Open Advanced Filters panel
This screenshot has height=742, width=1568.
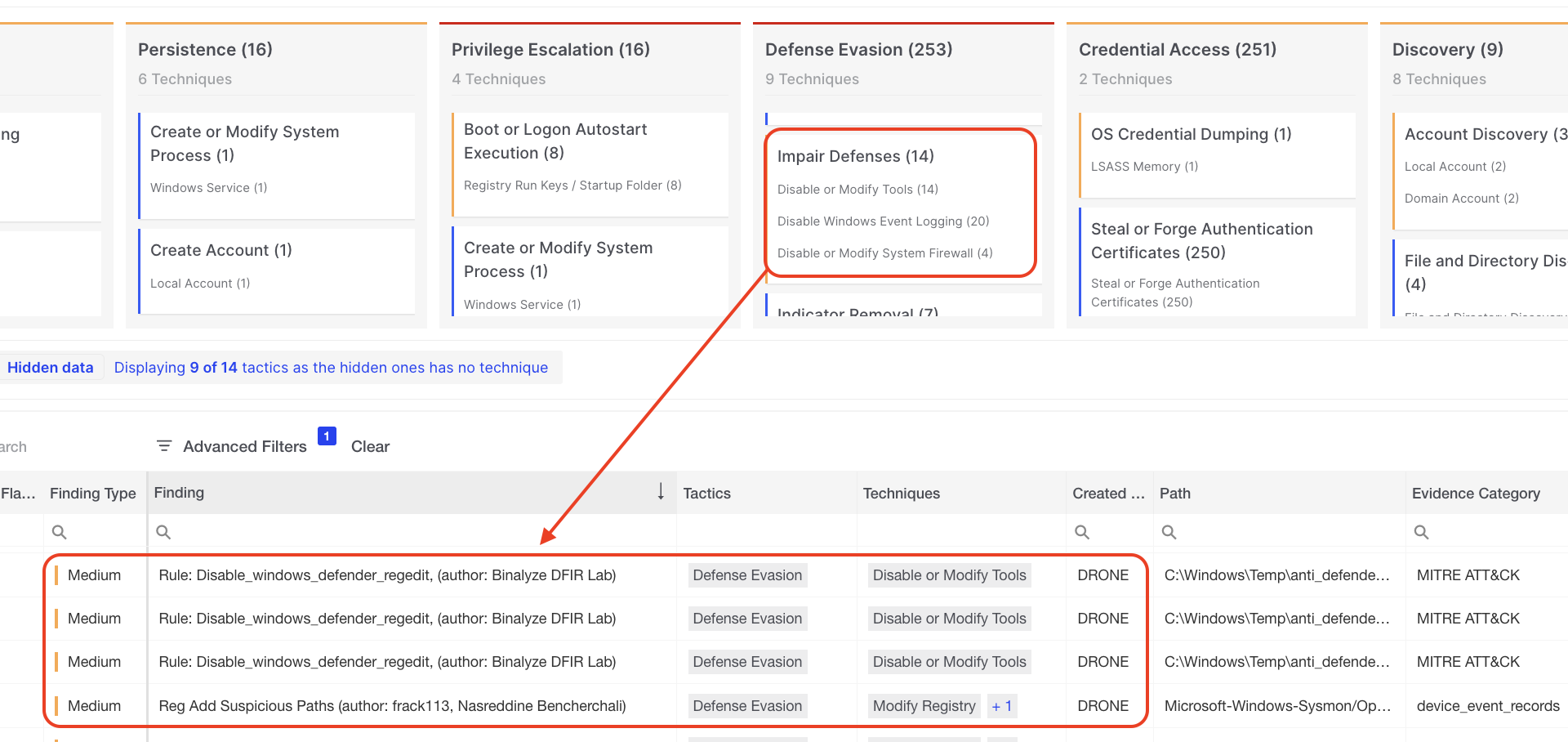(244, 446)
